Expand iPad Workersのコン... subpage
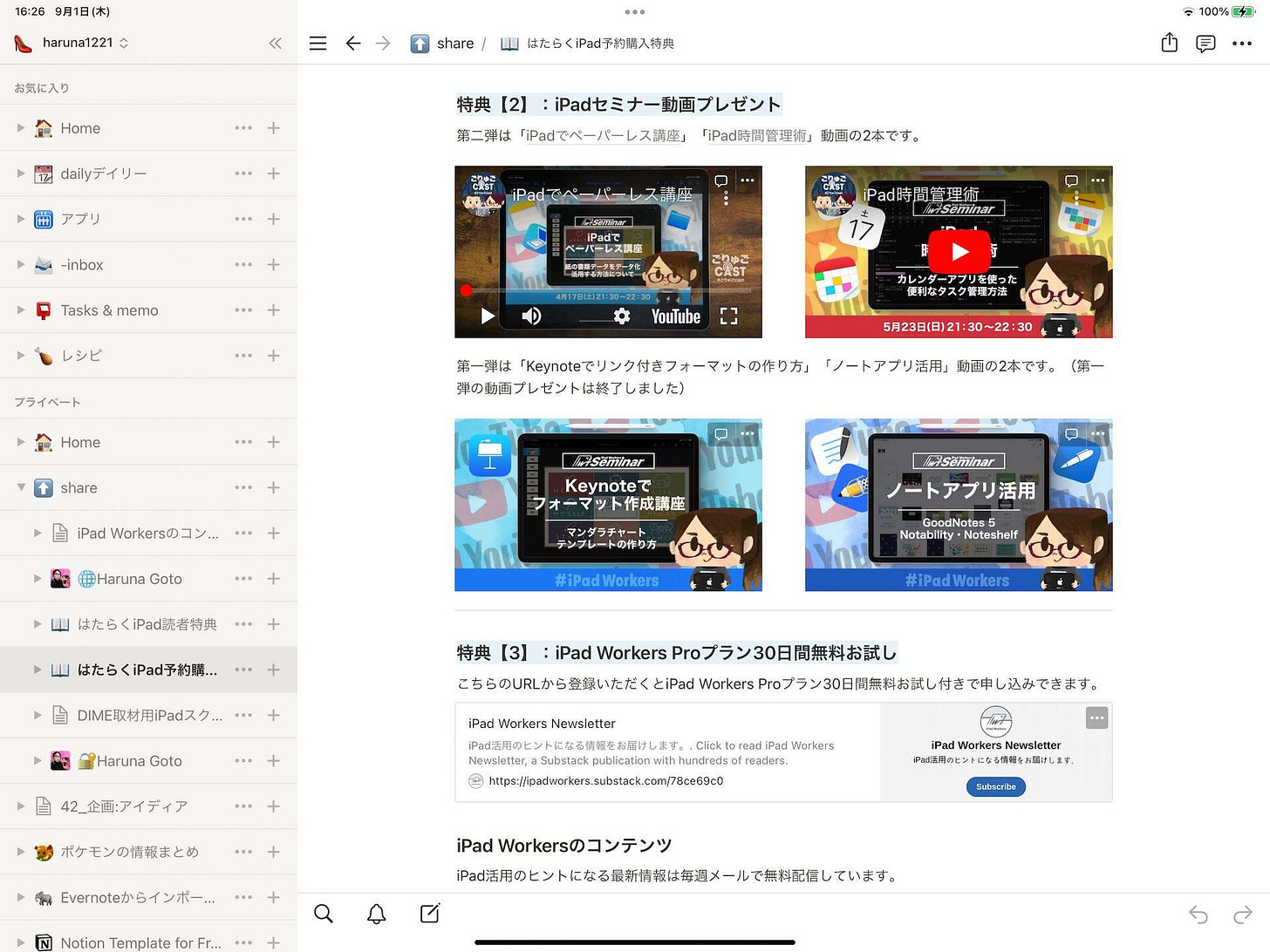The width and height of the screenshot is (1270, 952). click(x=38, y=533)
